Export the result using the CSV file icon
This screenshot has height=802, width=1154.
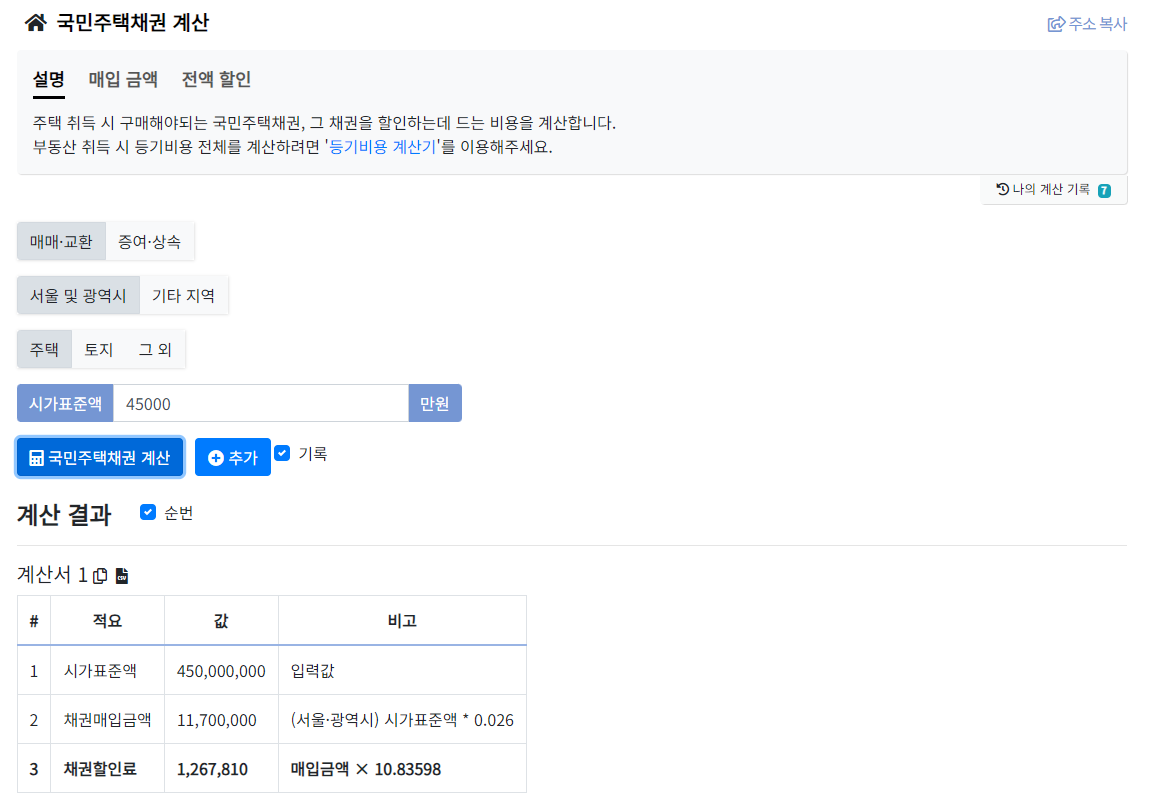122,575
